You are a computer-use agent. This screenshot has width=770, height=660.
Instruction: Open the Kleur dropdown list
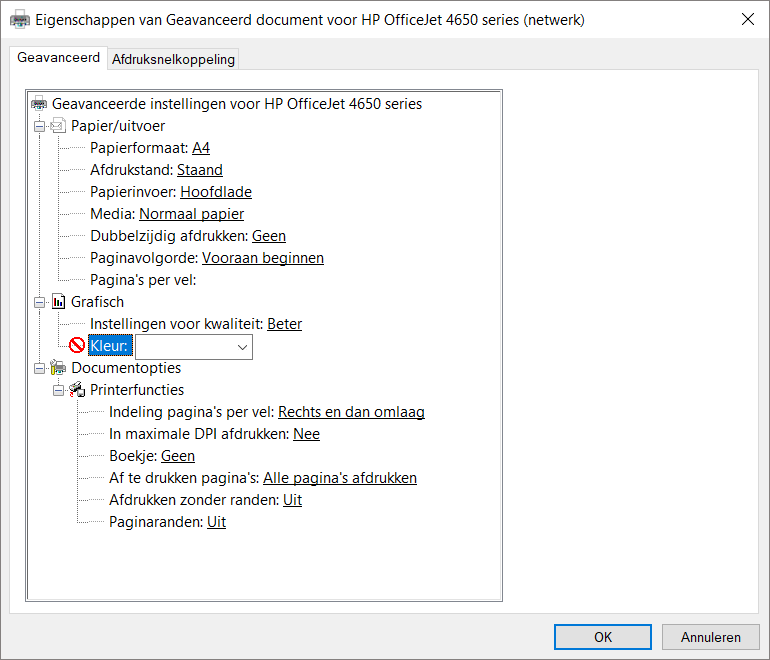[241, 346]
